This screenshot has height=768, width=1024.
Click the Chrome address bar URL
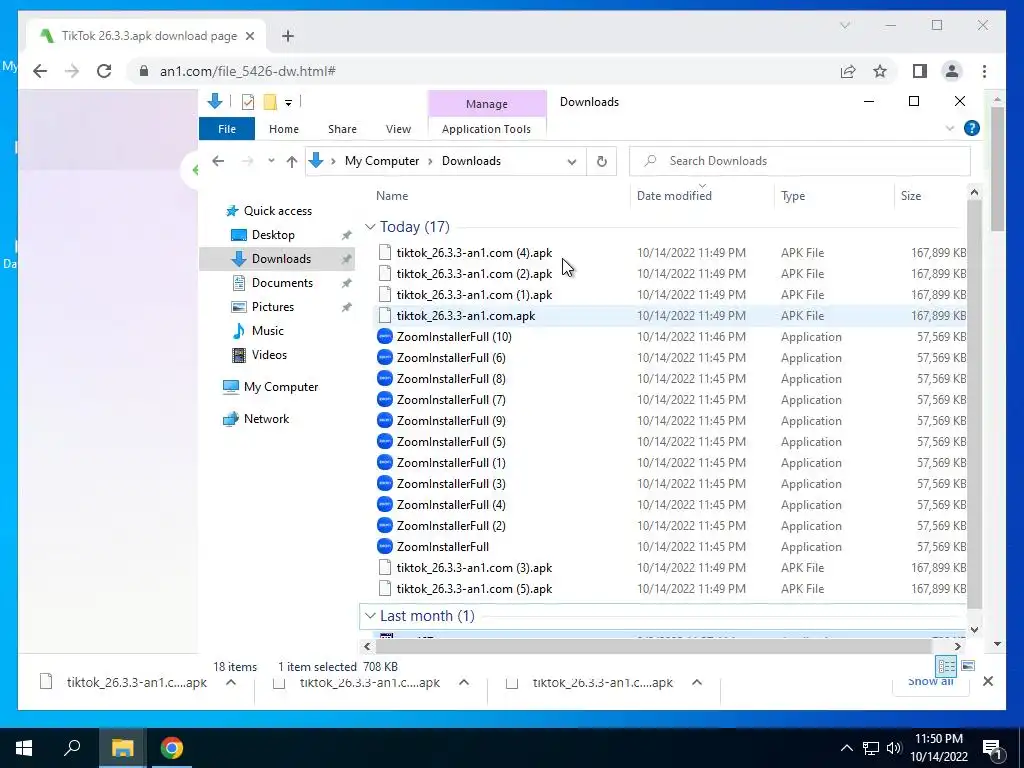pyautogui.click(x=248, y=71)
